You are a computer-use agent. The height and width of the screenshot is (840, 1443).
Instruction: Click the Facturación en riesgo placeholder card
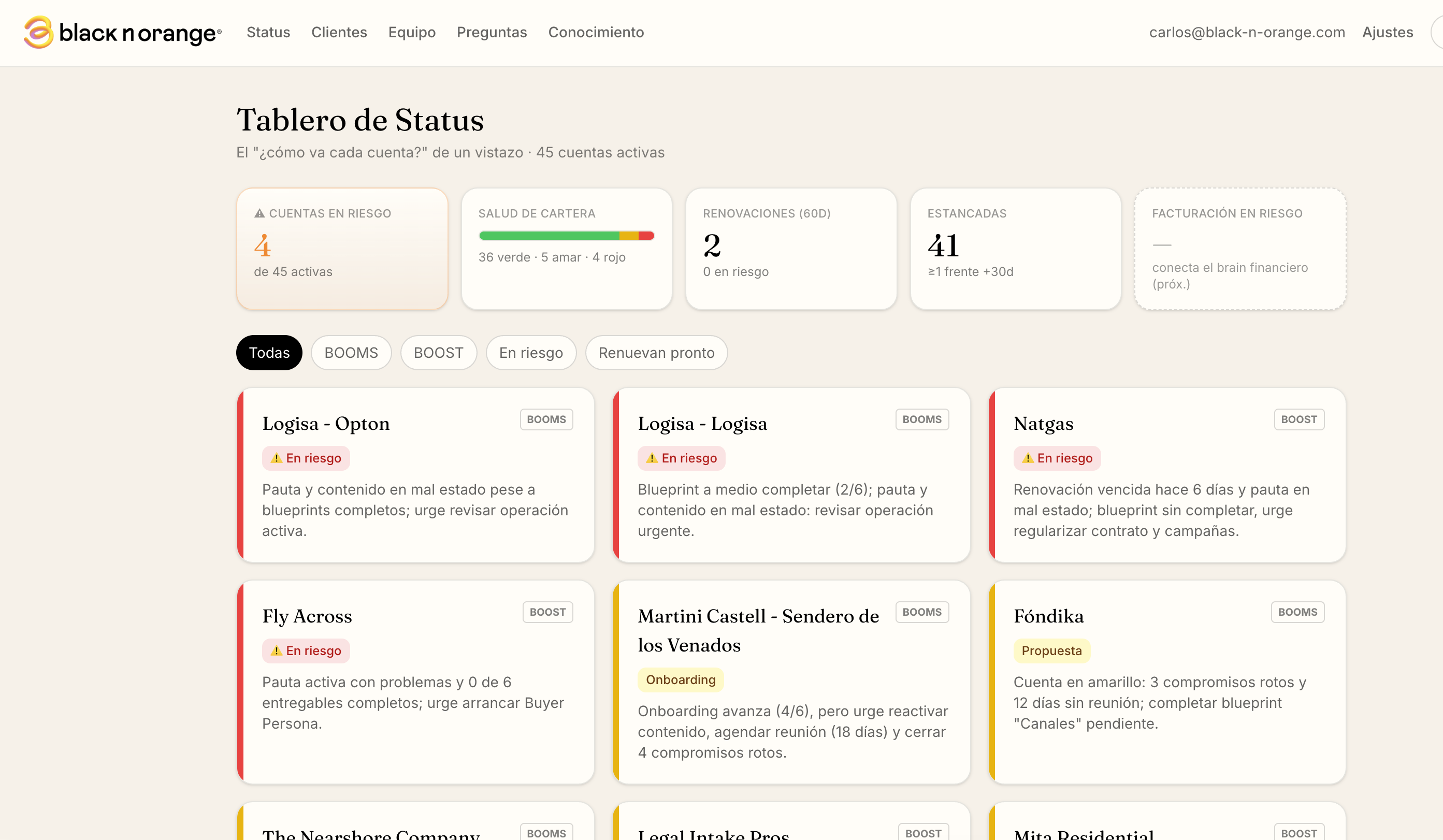tap(1240, 249)
